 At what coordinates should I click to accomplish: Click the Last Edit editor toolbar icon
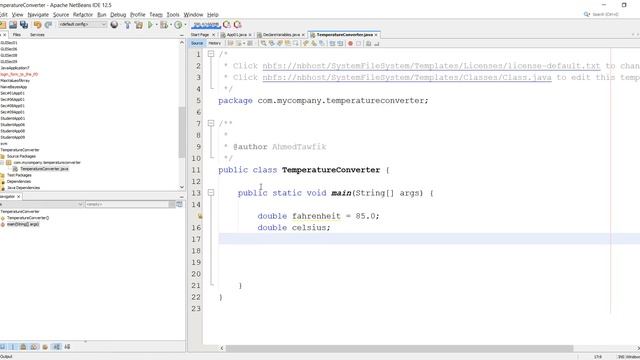click(231, 43)
